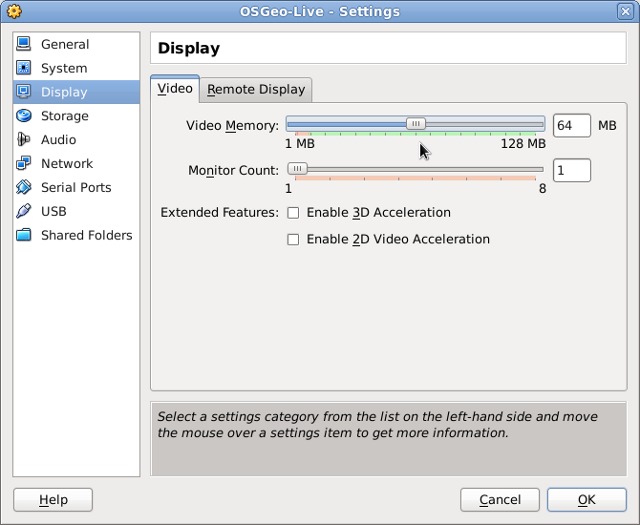The image size is (640, 525).
Task: Click the USB plug icon
Action: (23, 211)
